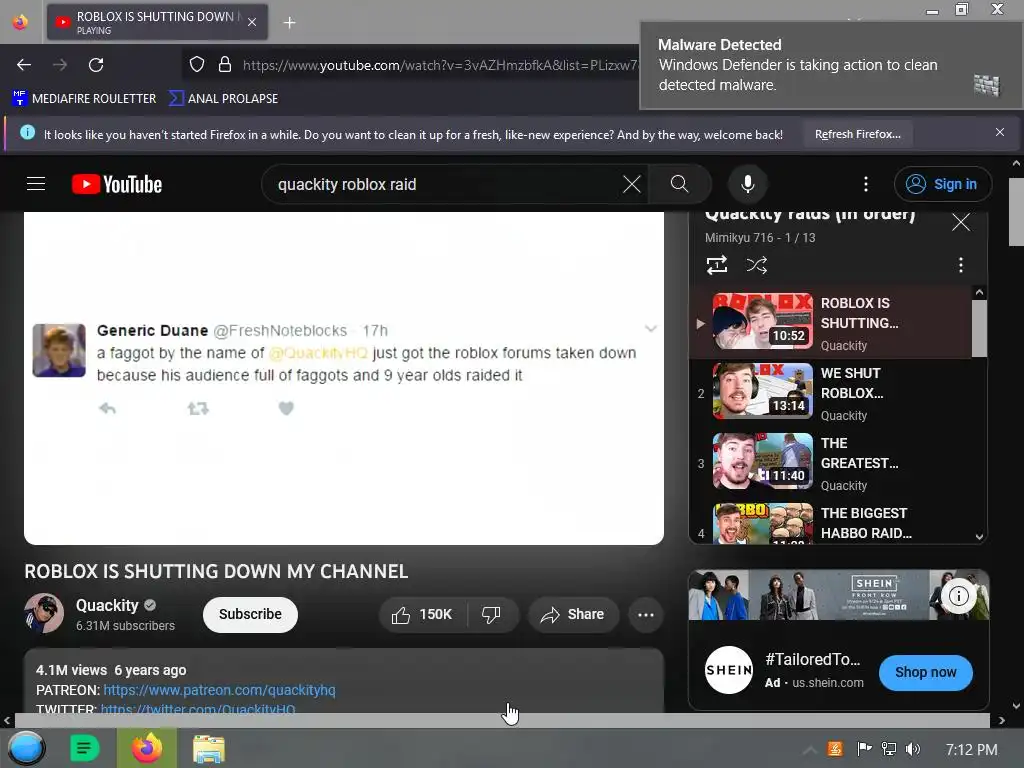Image resolution: width=1024 pixels, height=768 pixels.
Task: Play the WE SHUT ROBLOX playlist video
Action: [831, 392]
